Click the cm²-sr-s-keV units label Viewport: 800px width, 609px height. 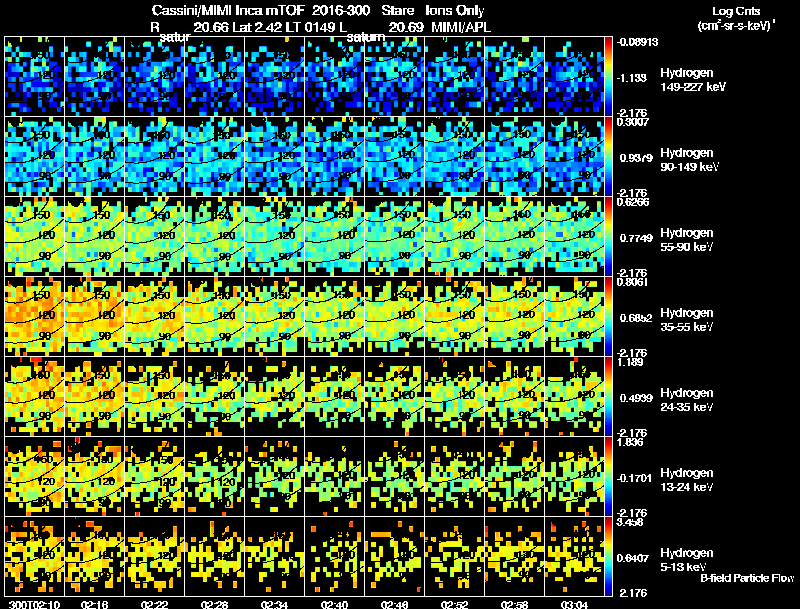click(736, 25)
